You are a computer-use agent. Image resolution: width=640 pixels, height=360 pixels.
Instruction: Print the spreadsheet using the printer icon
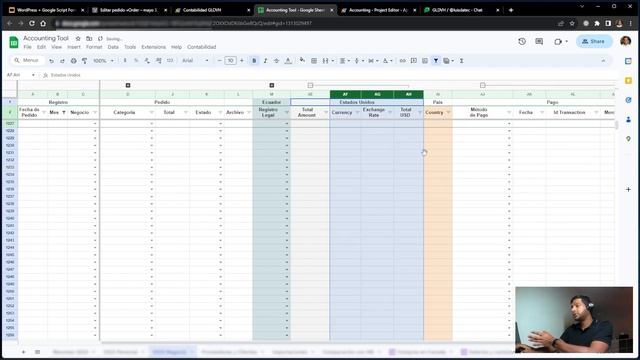[x=73, y=61]
